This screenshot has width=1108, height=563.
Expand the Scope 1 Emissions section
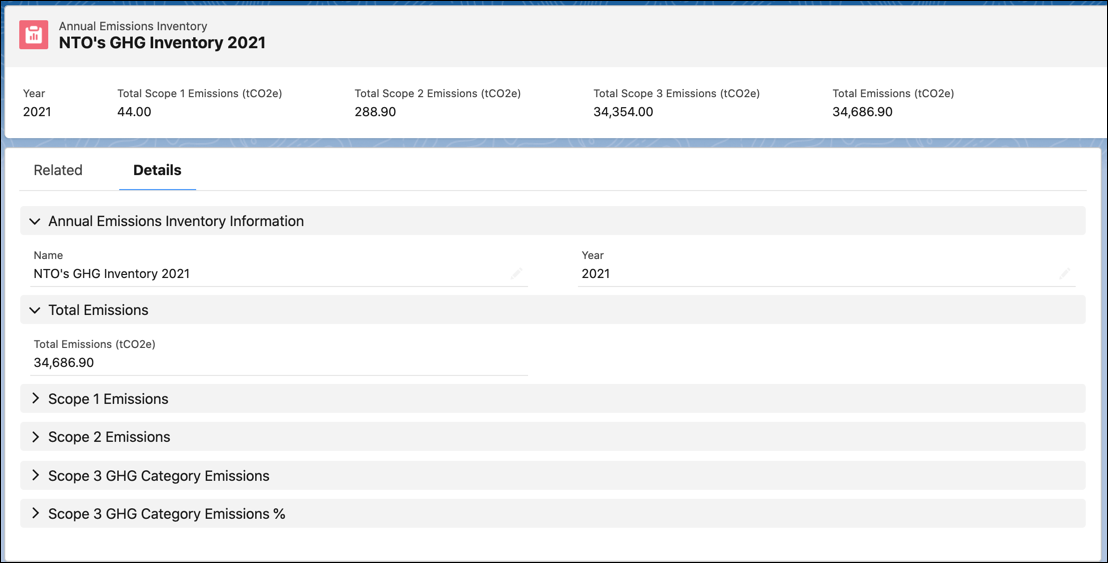553,399
